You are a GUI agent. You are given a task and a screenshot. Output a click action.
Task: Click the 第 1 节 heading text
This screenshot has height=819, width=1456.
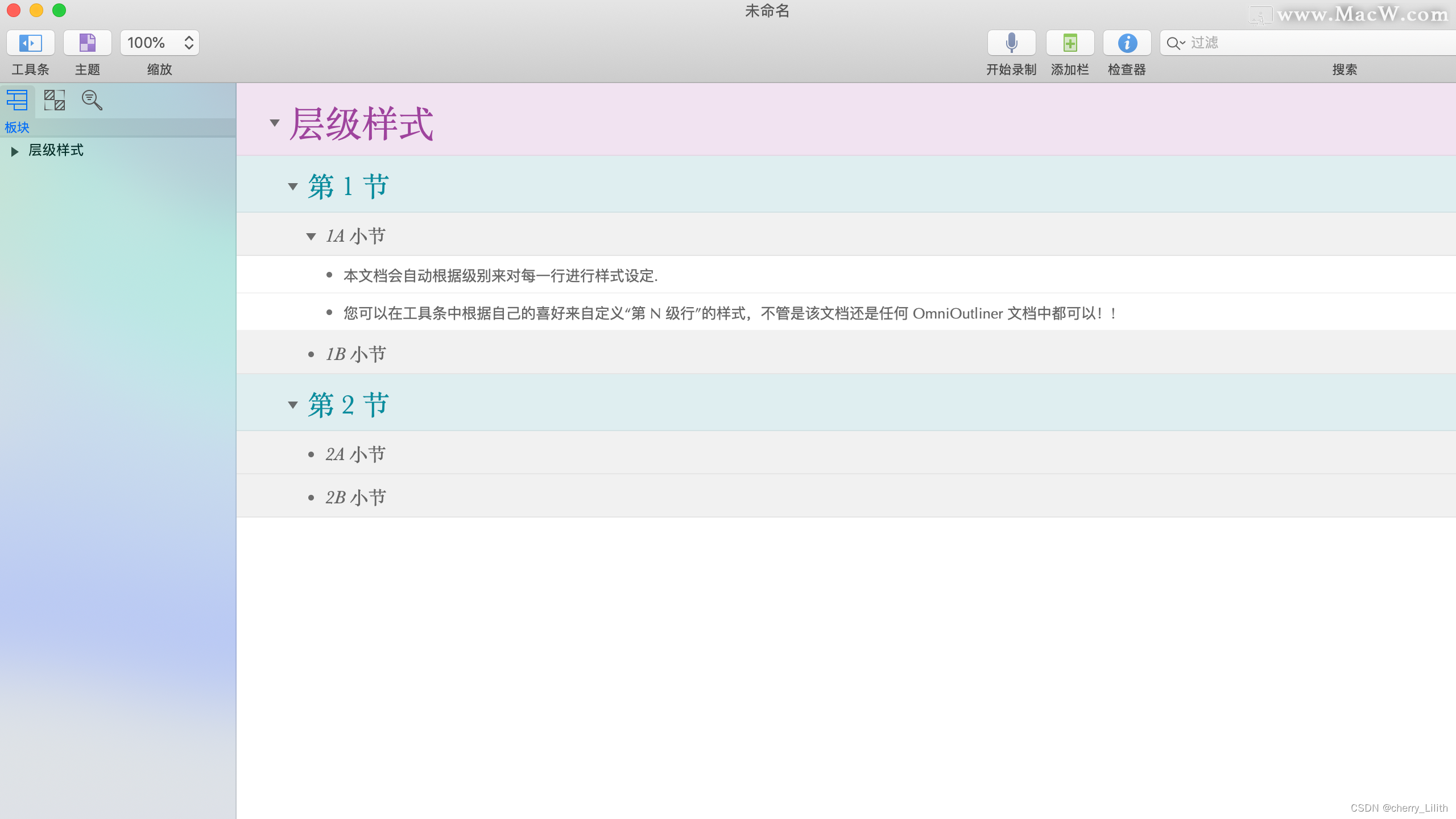pos(348,187)
